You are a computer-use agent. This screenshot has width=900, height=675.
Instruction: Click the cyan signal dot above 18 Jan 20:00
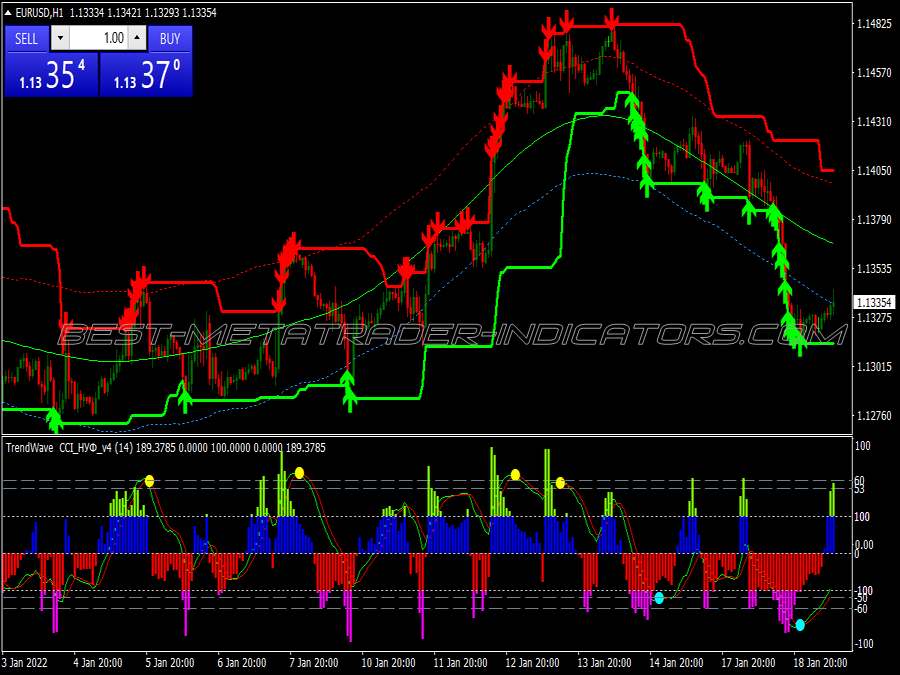[800, 624]
